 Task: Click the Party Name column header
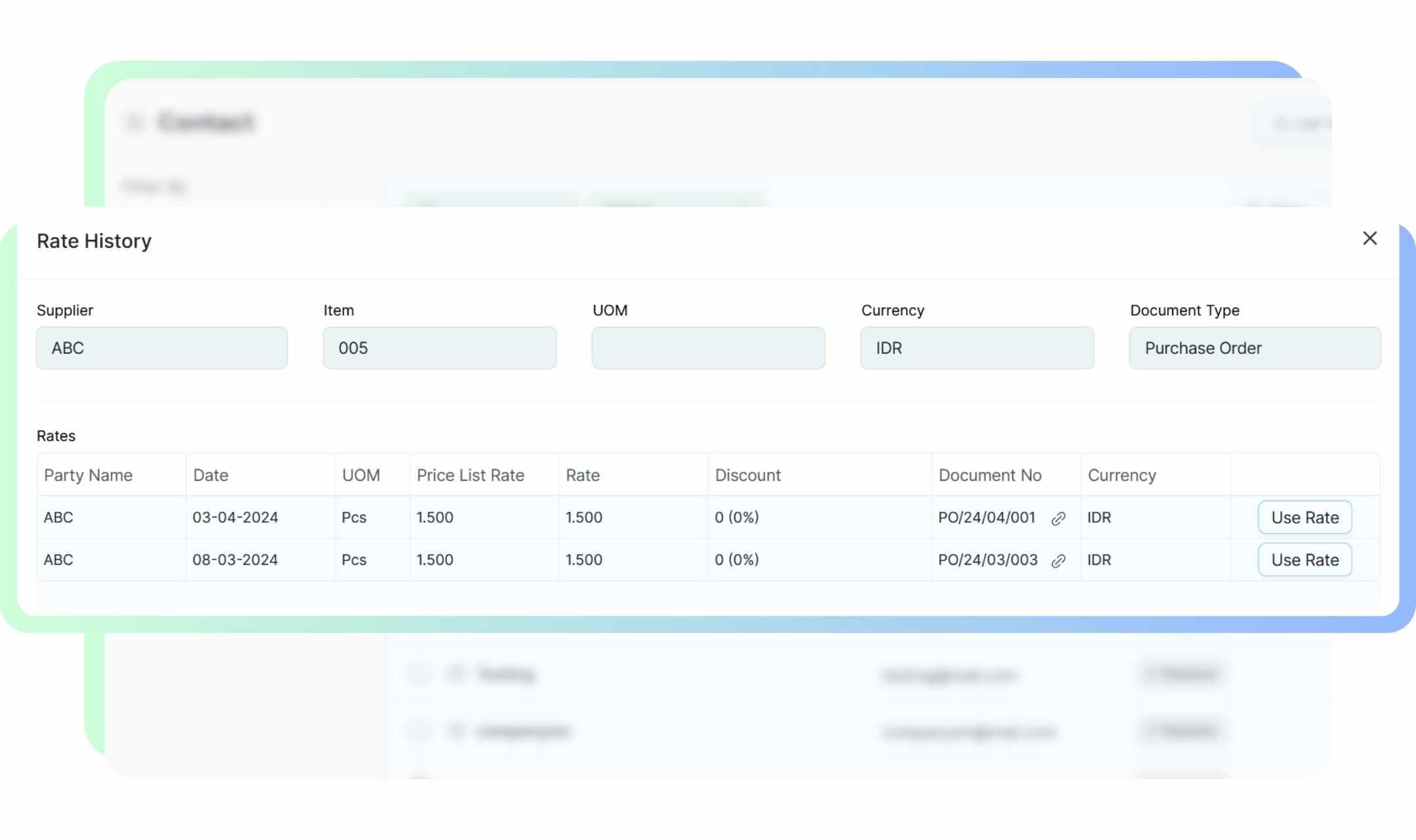pyautogui.click(x=88, y=475)
